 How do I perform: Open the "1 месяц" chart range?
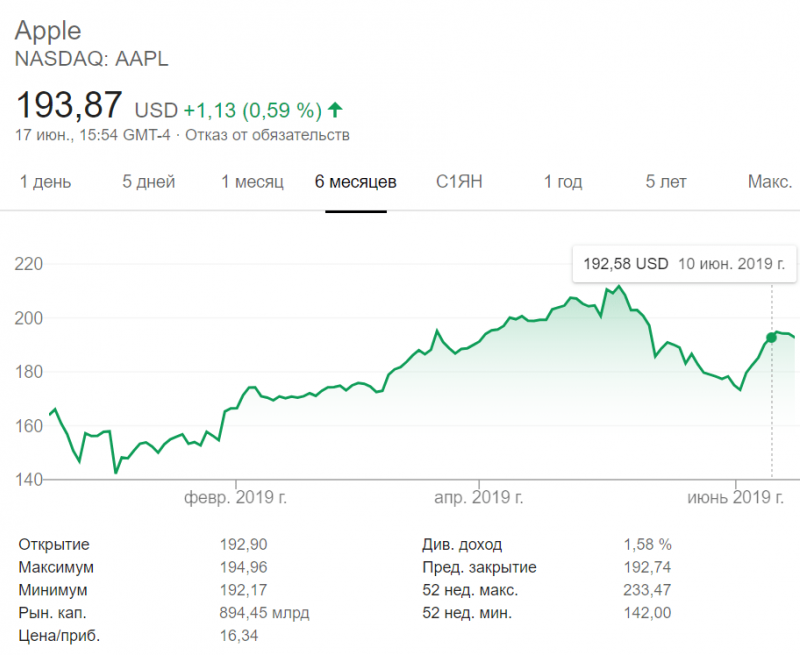[252, 182]
